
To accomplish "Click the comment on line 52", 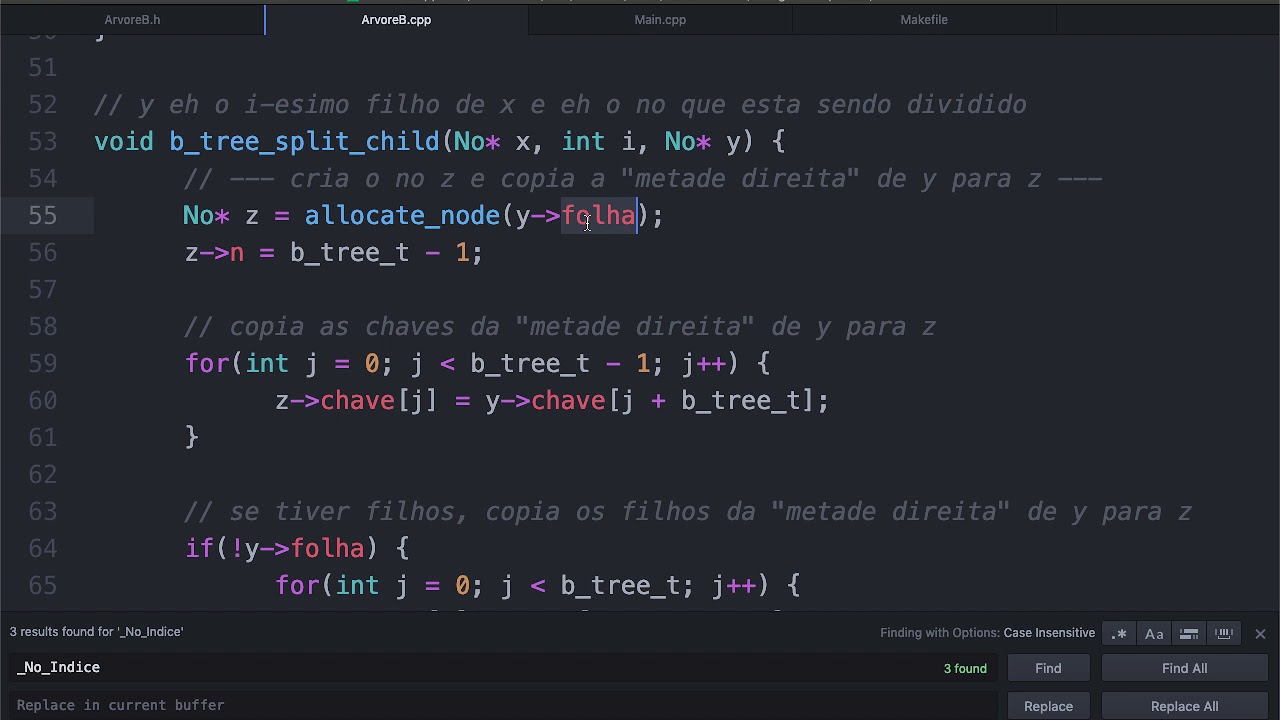I will pos(560,104).
